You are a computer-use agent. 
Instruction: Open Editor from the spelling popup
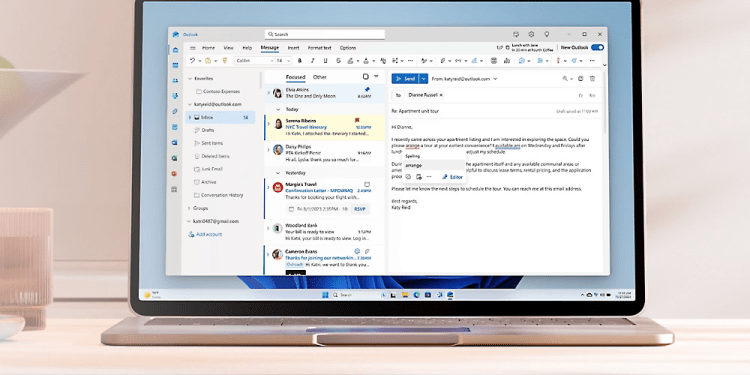point(452,177)
